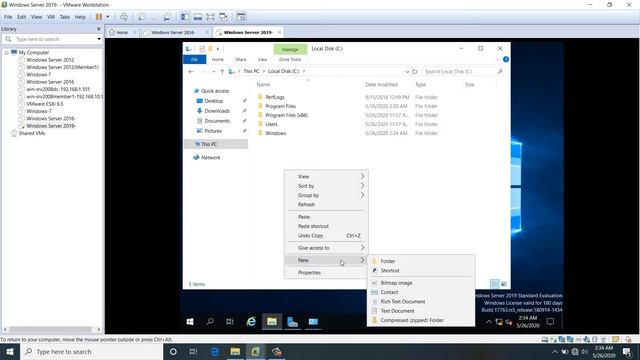The width and height of the screenshot is (640, 360).
Task: Collapse the My Computer tree node
Action: point(6,53)
